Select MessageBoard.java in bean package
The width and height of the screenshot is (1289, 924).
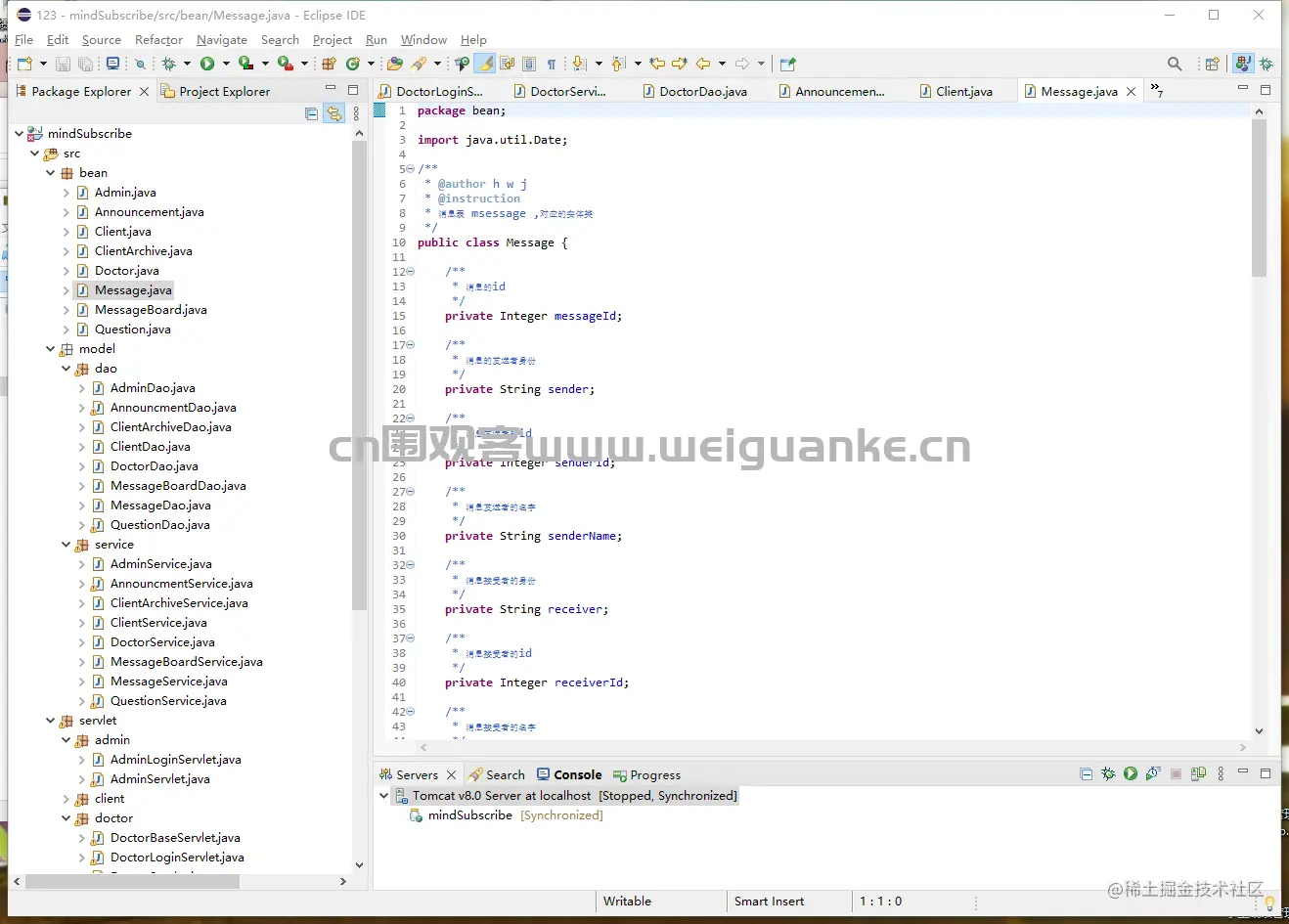[151, 309]
